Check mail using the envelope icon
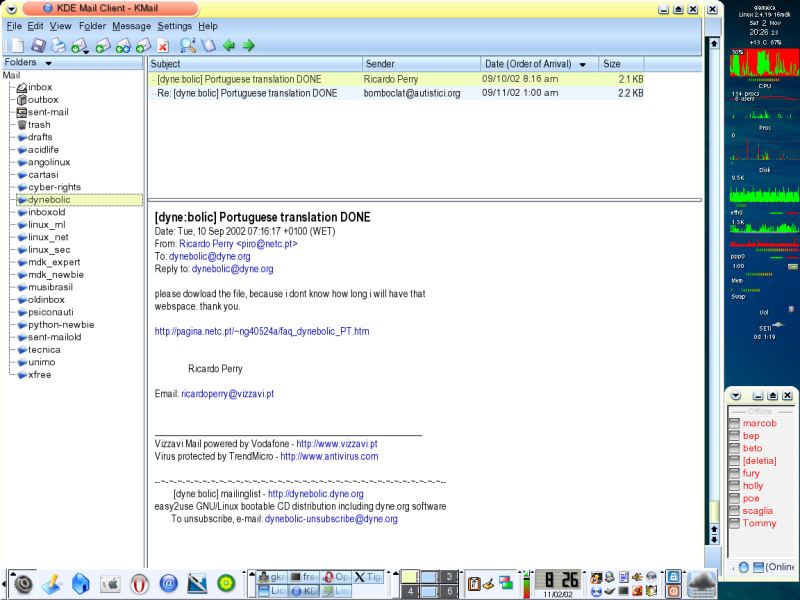 click(x=78, y=45)
